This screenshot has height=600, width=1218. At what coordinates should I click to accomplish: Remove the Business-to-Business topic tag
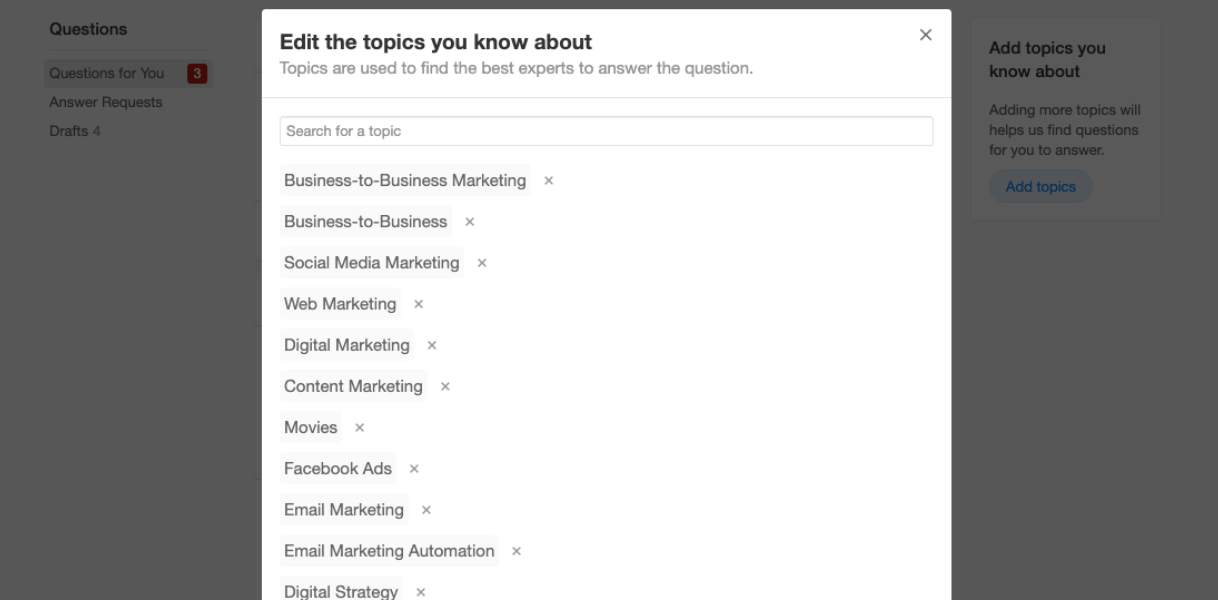point(470,222)
